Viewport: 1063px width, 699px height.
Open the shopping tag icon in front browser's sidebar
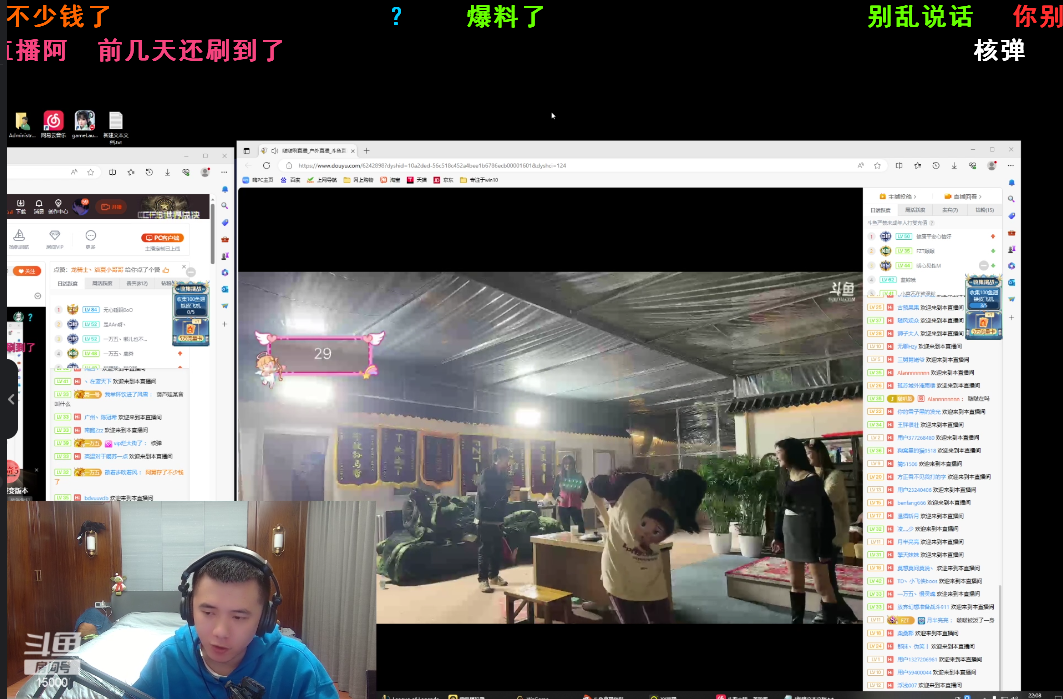(1011, 216)
